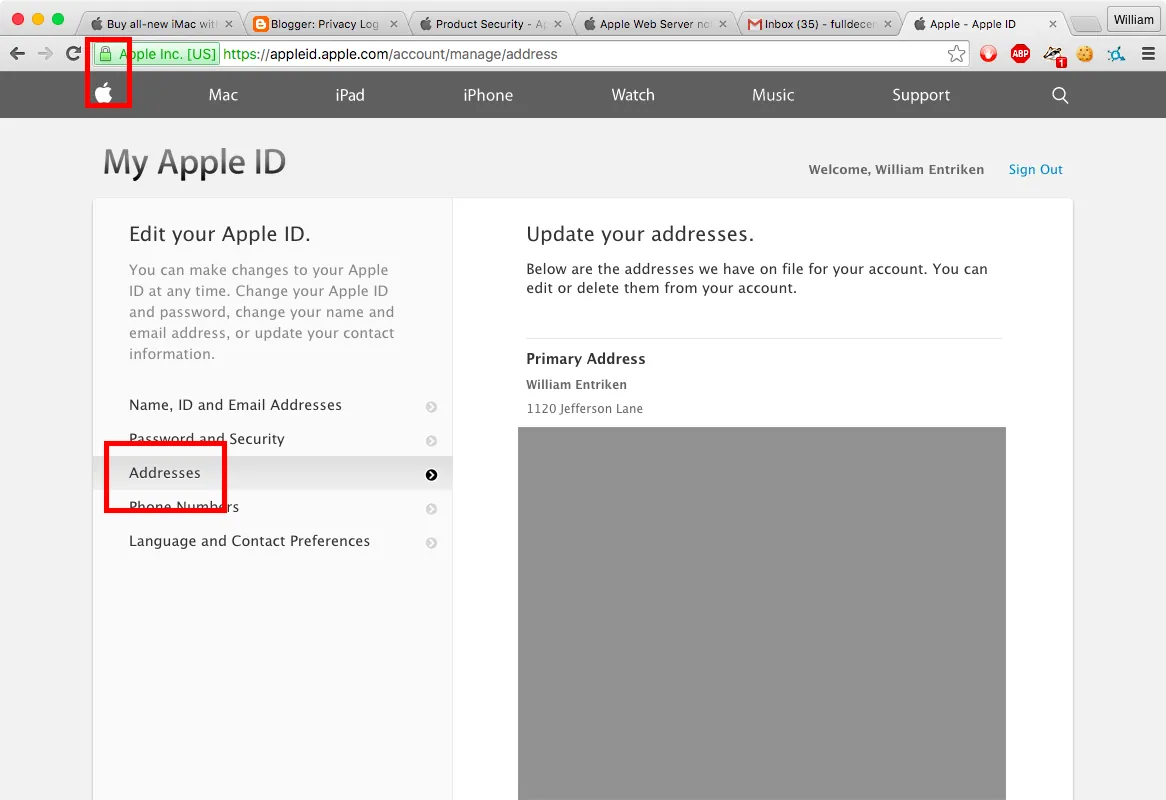This screenshot has width=1166, height=800.
Task: Open the extension icon with badge 1
Action: click(1054, 54)
